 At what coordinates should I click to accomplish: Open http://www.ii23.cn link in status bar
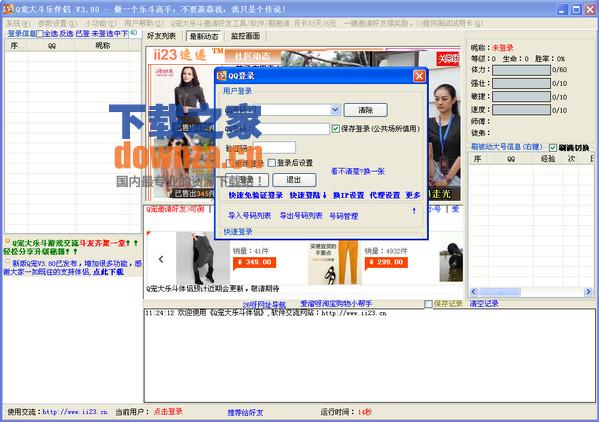[x=75, y=412]
